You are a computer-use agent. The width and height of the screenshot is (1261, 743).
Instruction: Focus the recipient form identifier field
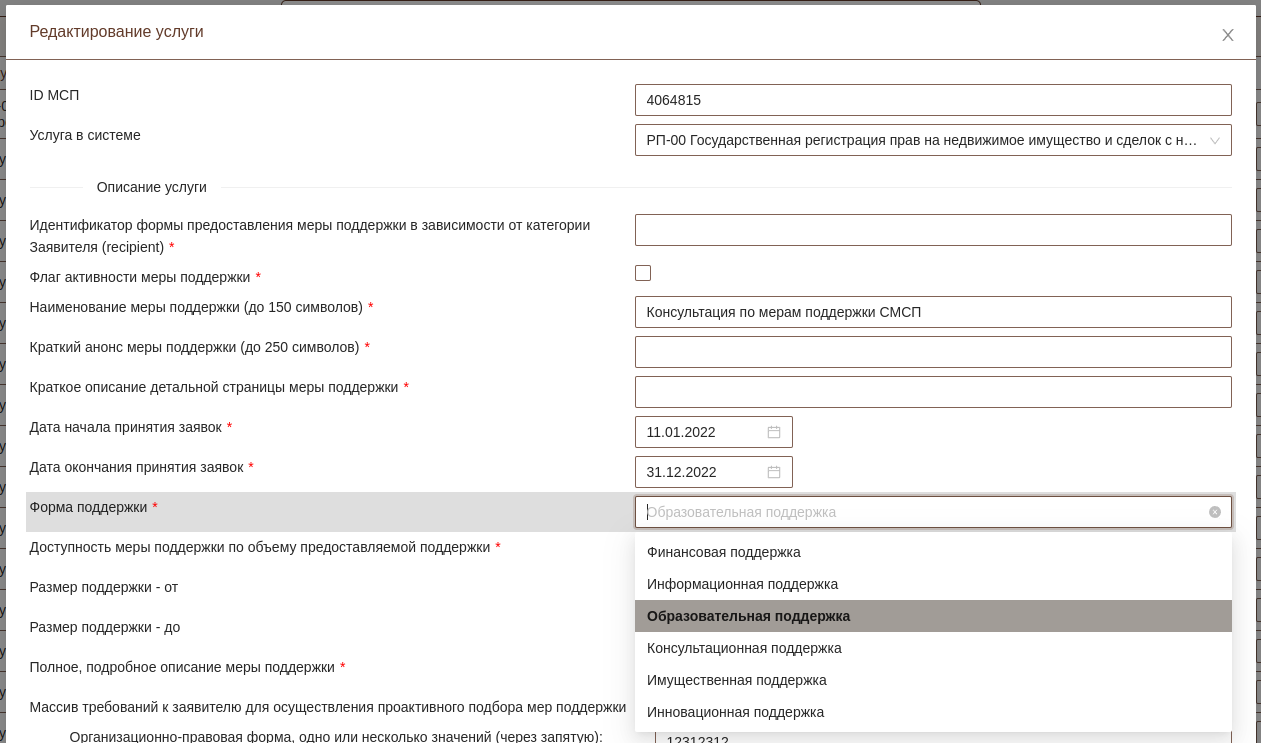(x=932, y=230)
